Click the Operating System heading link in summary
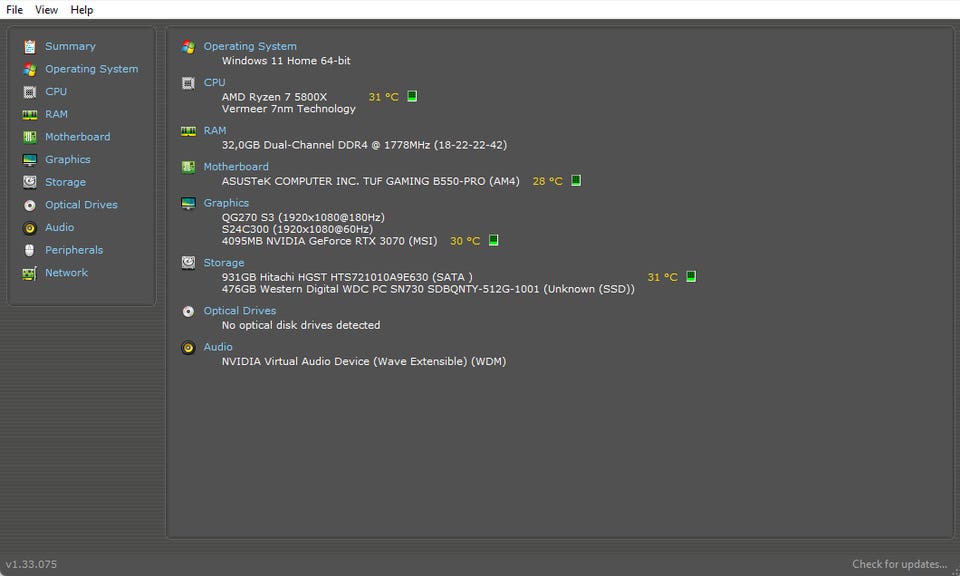960x576 pixels. 250,47
